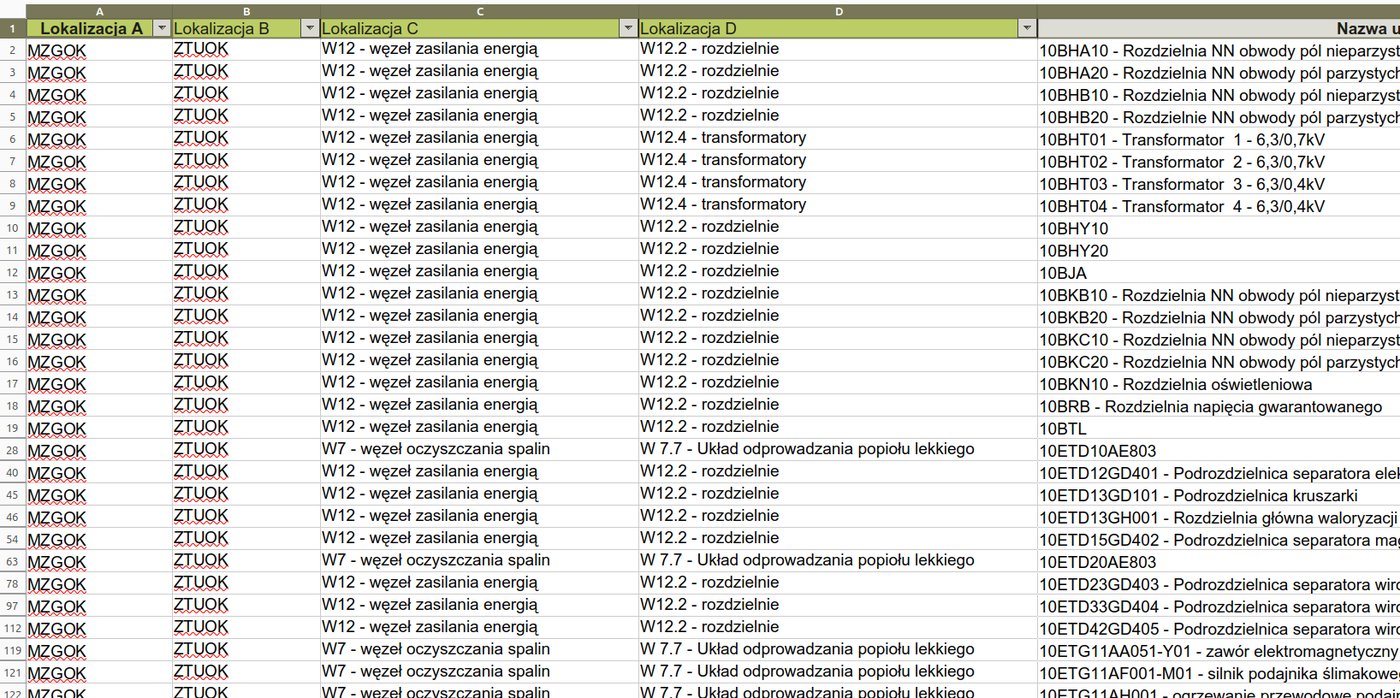This screenshot has width=1400, height=698.
Task: Open the Lokalizacja D filter dropdown
Action: tap(1026, 28)
